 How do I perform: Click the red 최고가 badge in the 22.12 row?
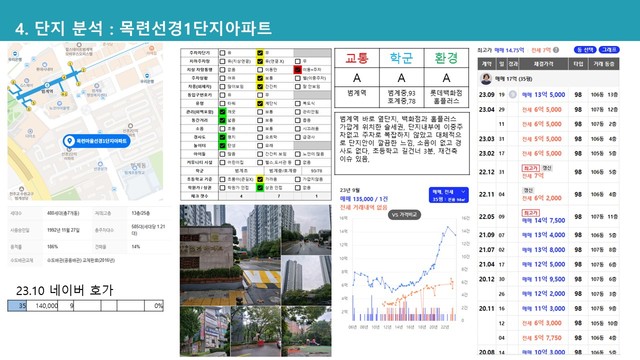pyautogui.click(x=531, y=168)
